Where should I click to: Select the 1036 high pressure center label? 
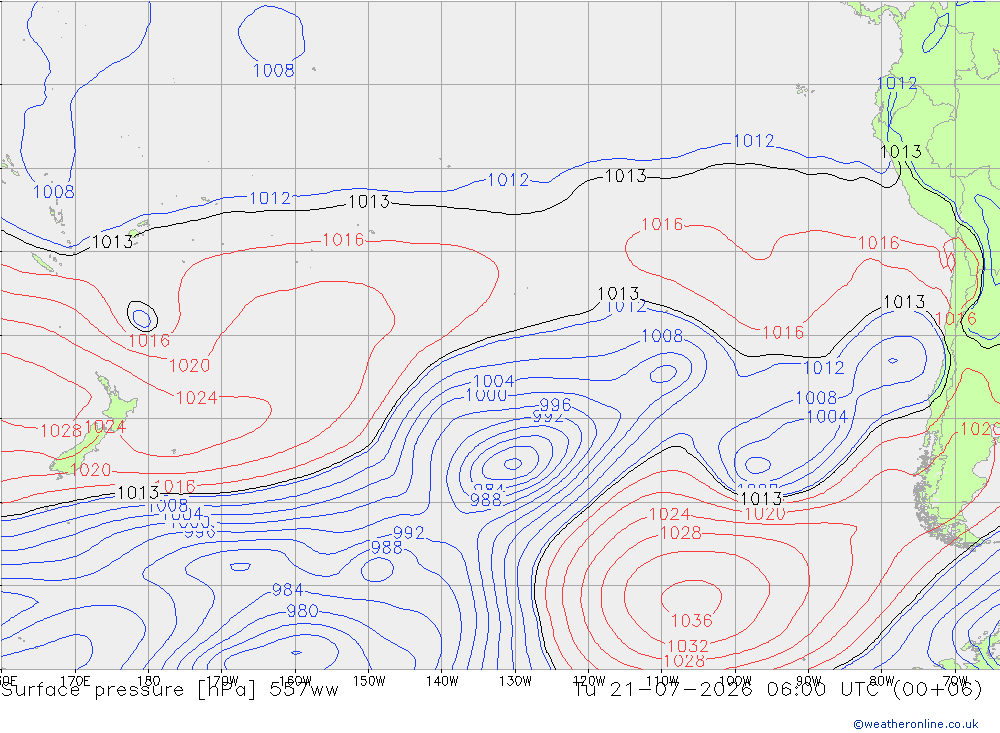click(x=692, y=620)
